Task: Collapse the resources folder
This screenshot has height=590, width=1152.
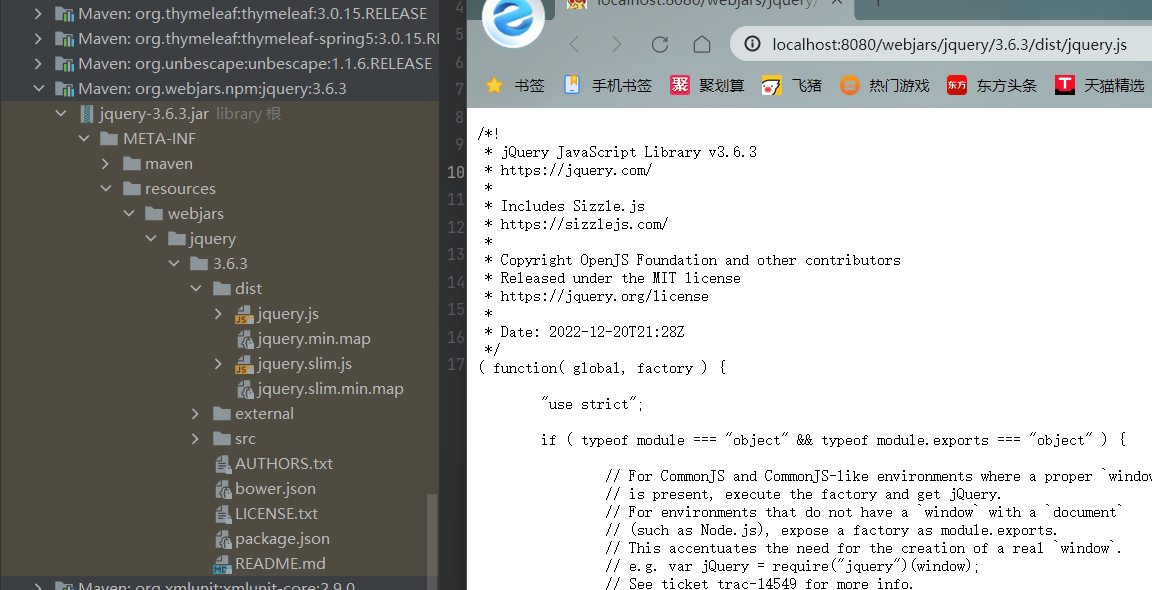Action: pyautogui.click(x=106, y=189)
